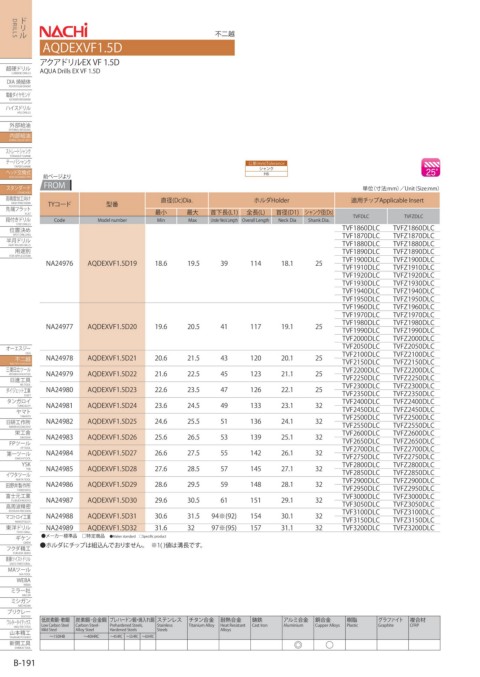Click the AQDEXVF1.5D title banner
The height and width of the screenshot is (677, 480).
pos(137,47)
